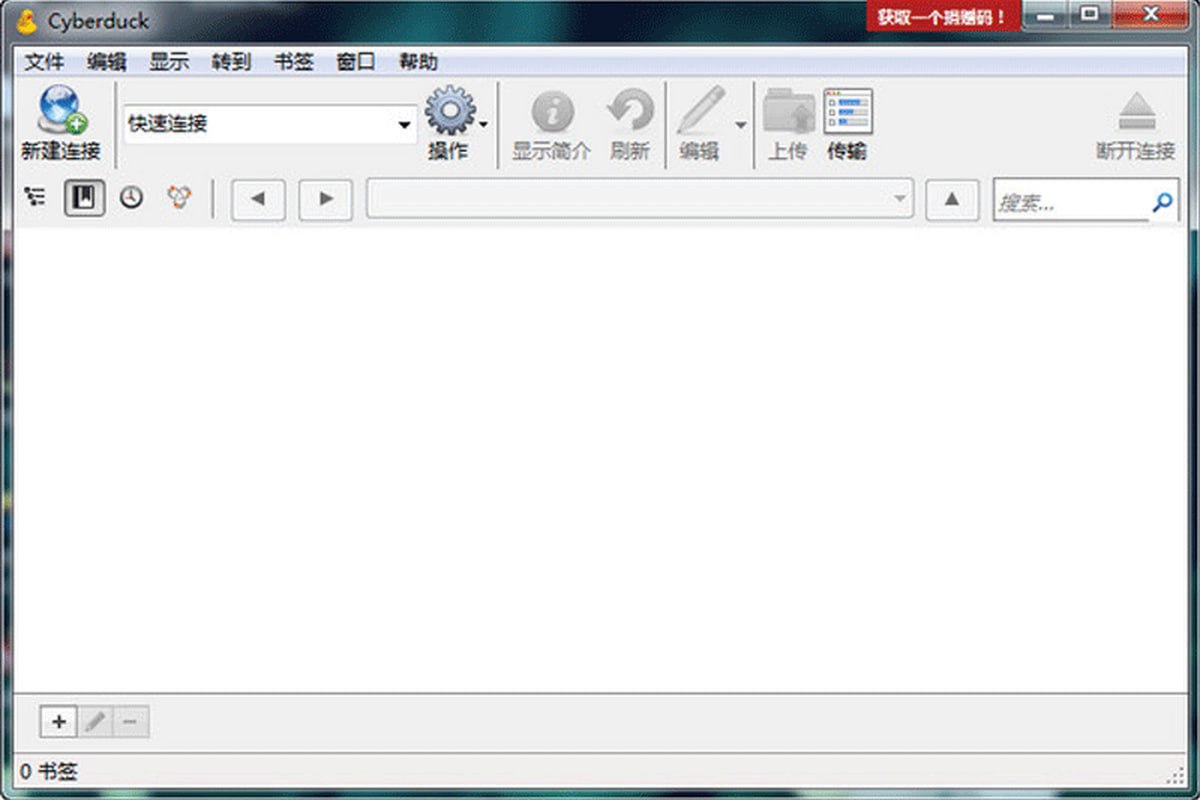
Task: Show the transfers (传输) window icon
Action: 846,110
